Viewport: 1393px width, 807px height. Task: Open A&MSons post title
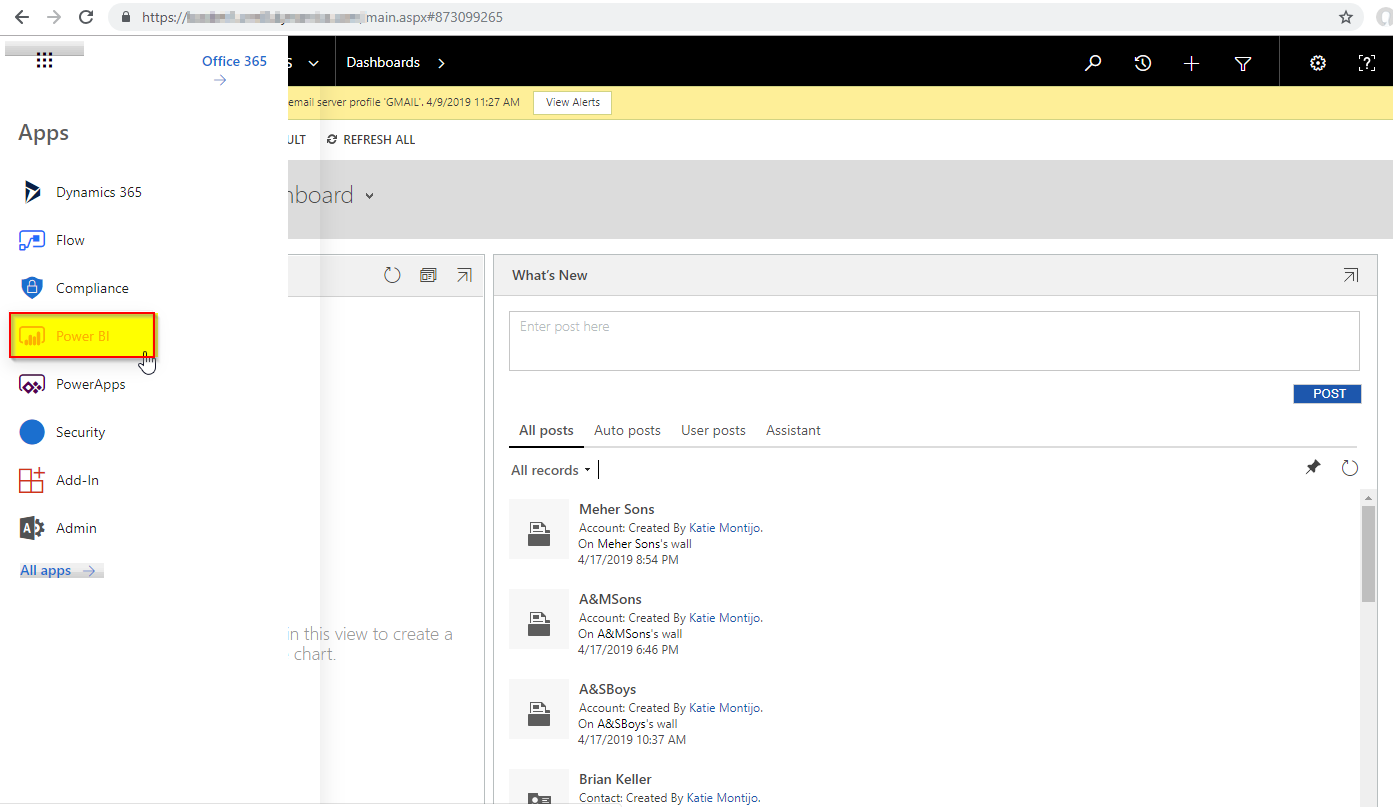tap(610, 599)
